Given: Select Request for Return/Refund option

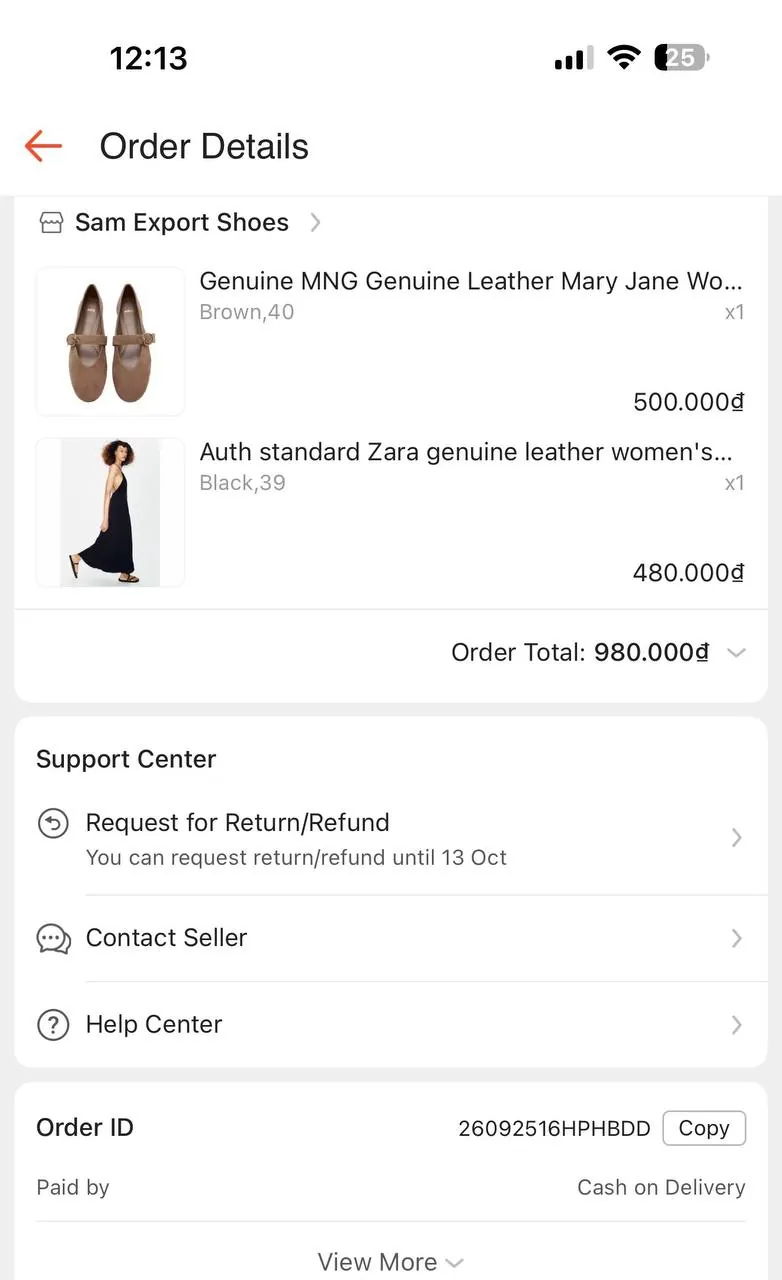Looking at the screenshot, I should 391,838.
